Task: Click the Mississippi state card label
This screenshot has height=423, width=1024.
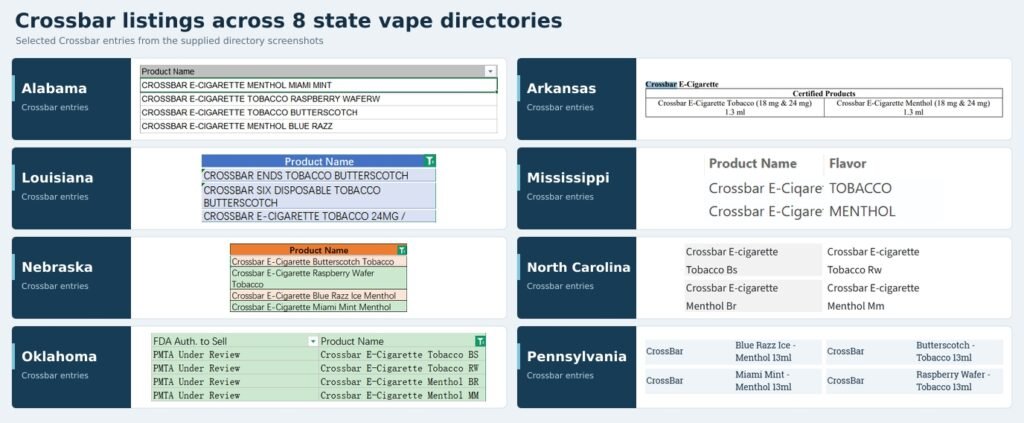Action: pos(568,178)
